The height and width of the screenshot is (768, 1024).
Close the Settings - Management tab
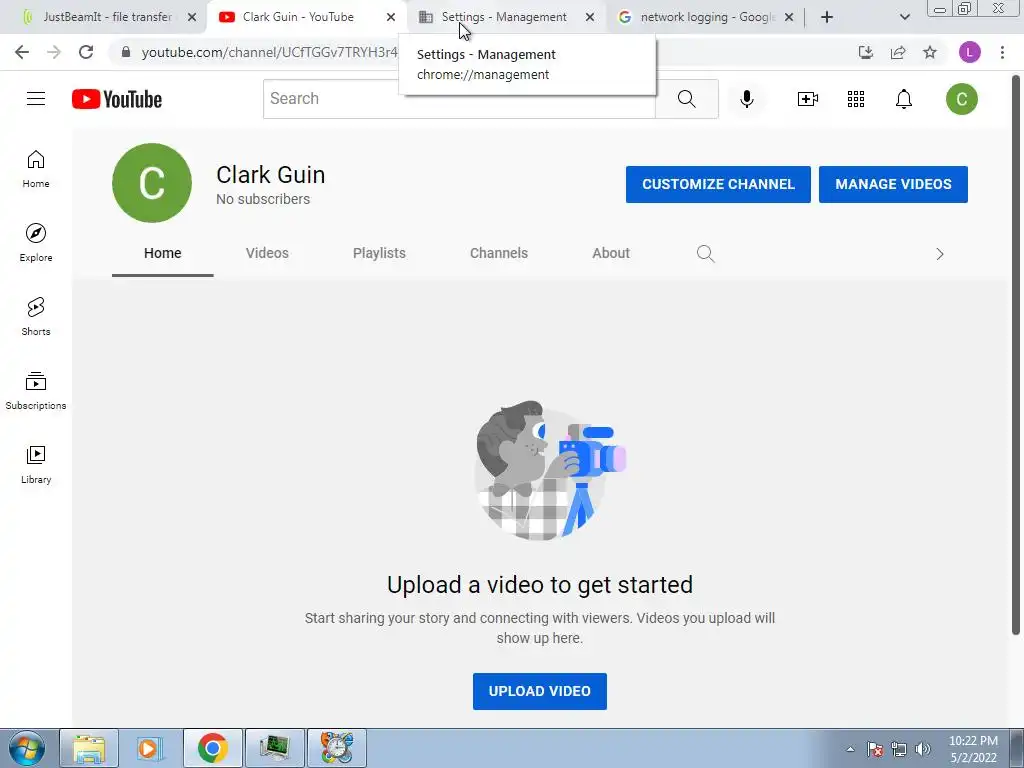[x=590, y=18]
